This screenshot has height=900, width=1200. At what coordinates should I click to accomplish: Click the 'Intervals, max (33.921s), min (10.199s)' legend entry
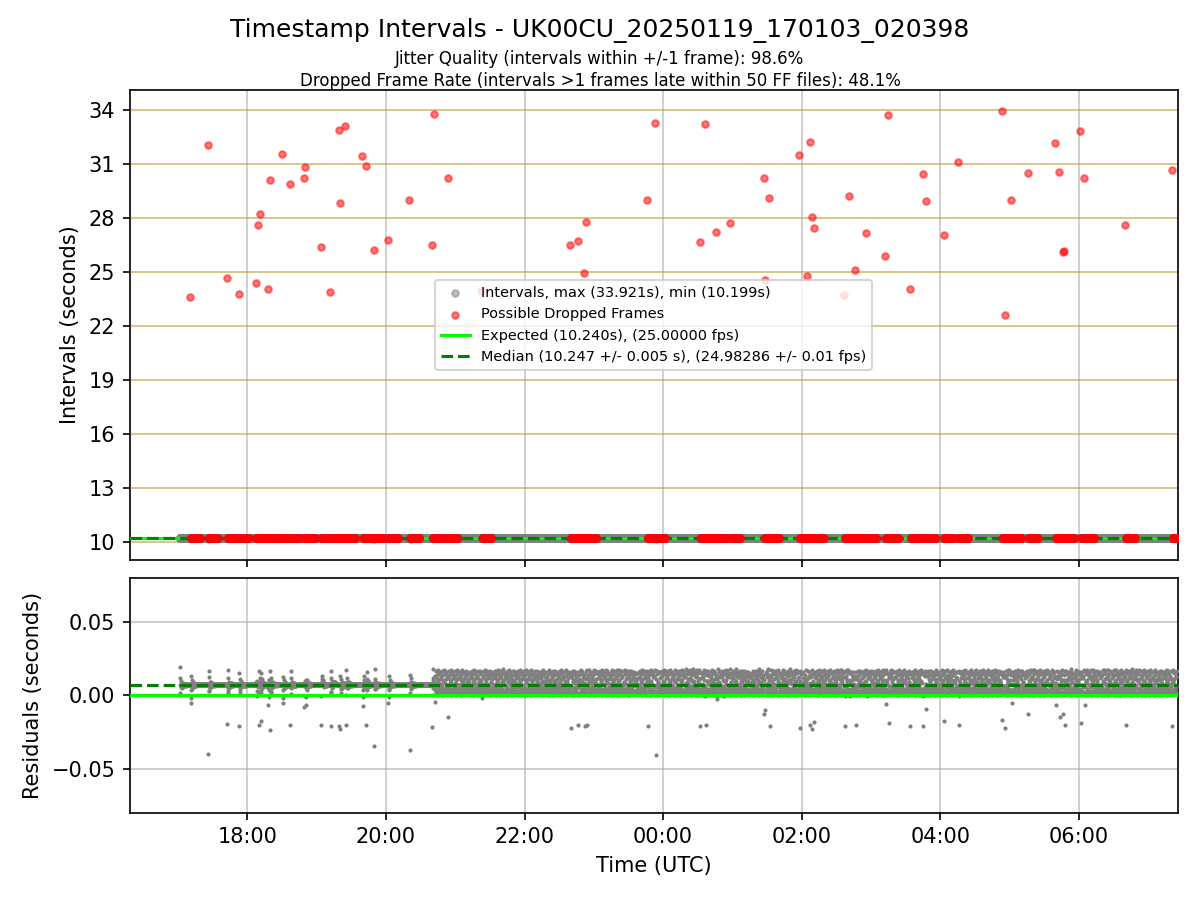coord(625,293)
